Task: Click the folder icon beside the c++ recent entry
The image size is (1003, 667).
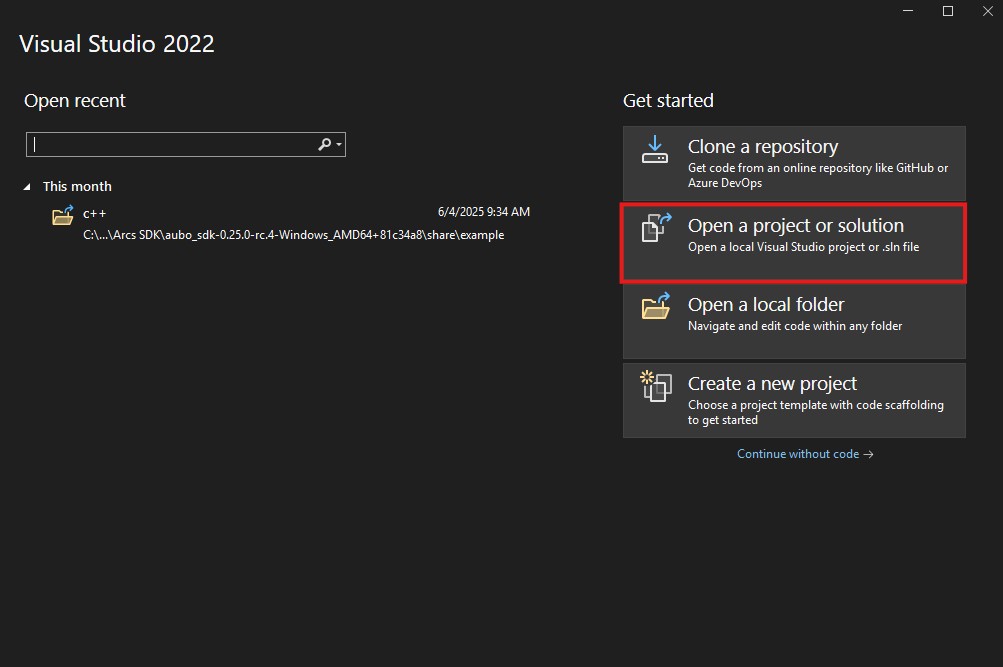Action: pos(63,216)
